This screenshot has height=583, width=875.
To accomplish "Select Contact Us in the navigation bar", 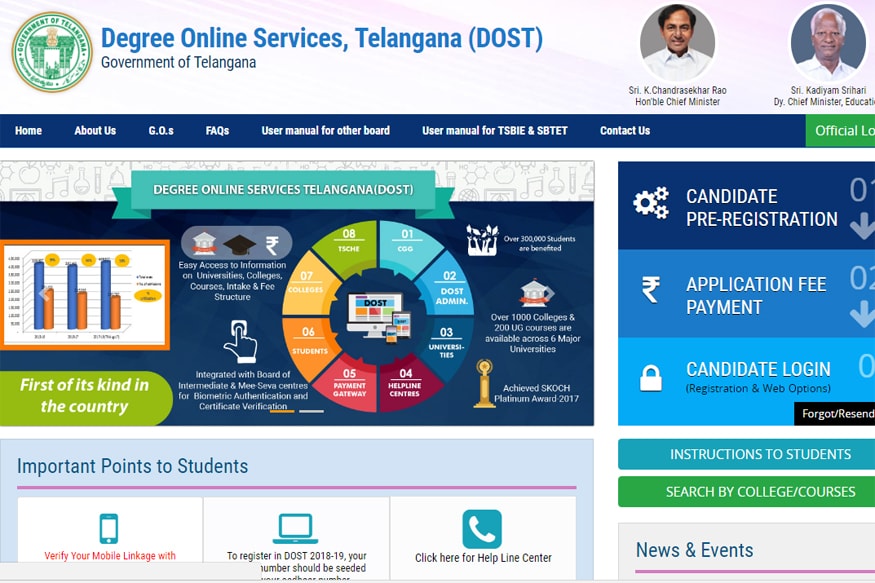I will coord(626,130).
